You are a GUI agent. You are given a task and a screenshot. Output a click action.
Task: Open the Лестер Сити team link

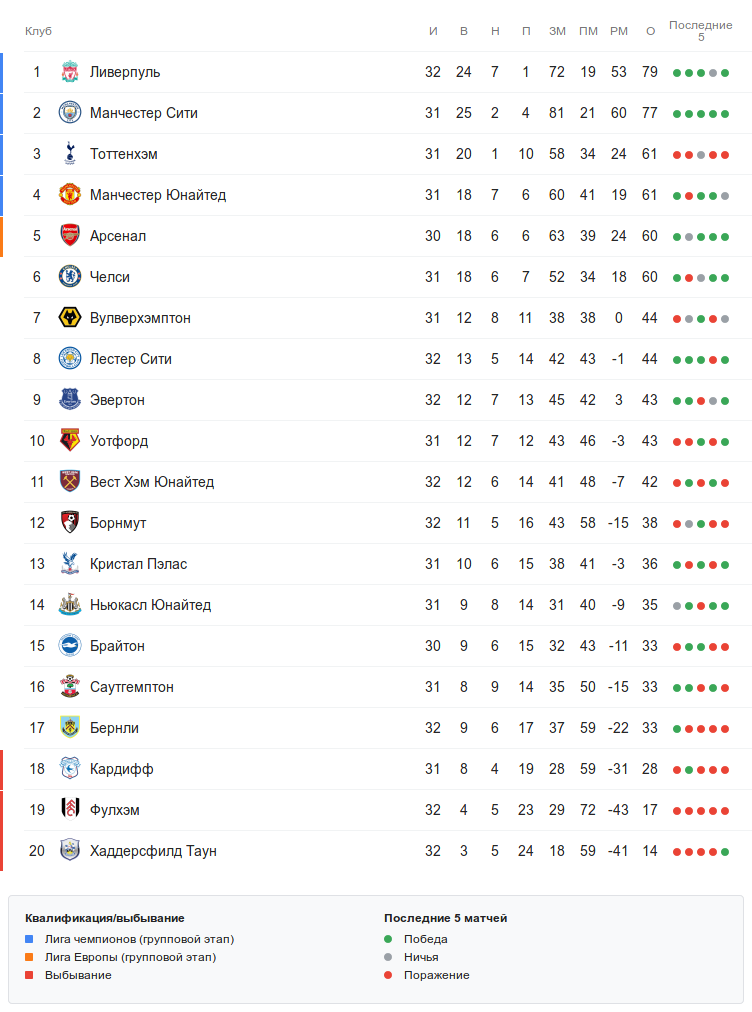coord(131,359)
